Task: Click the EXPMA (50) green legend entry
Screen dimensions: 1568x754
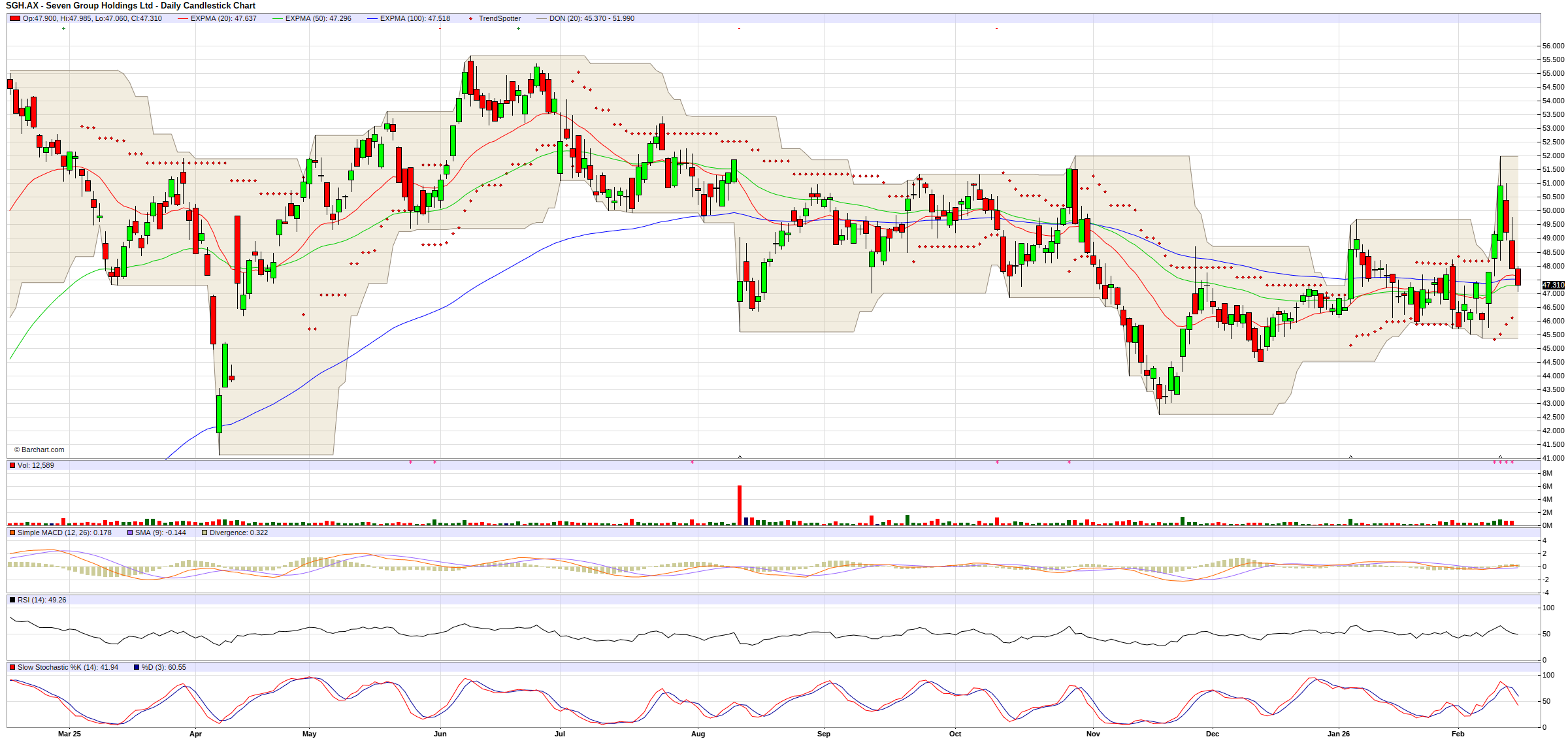Action: [318, 18]
